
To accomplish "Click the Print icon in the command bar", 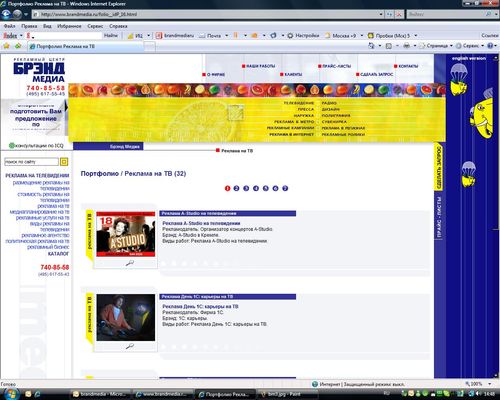I will point(407,46).
